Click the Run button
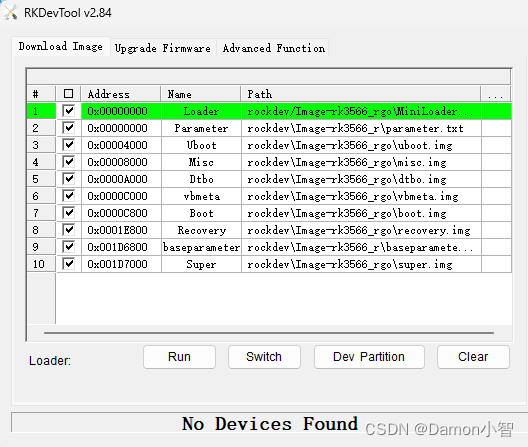 pos(179,357)
